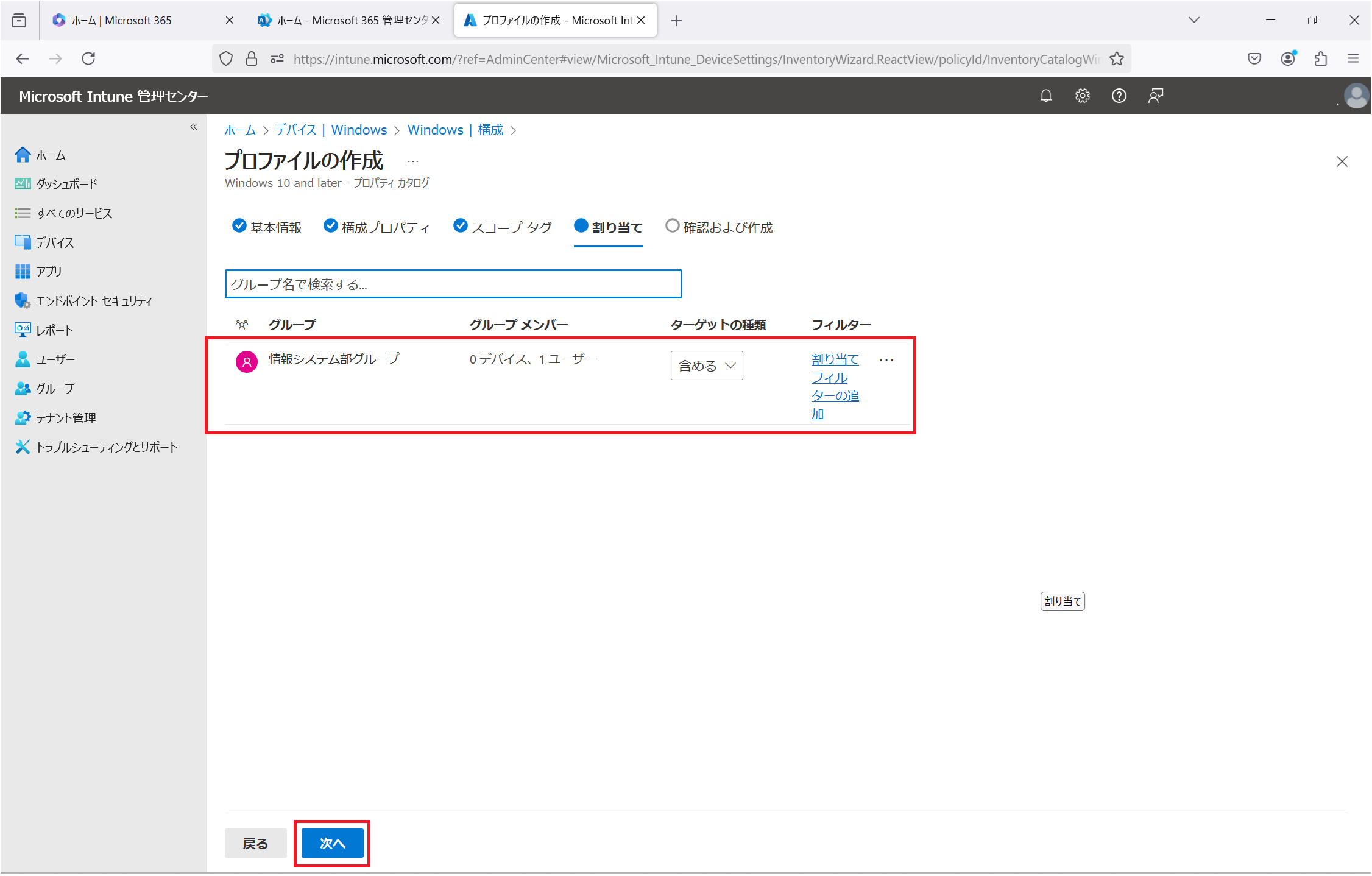1372x876 pixels.
Task: Open the notifications bell icon
Action: coord(1045,96)
